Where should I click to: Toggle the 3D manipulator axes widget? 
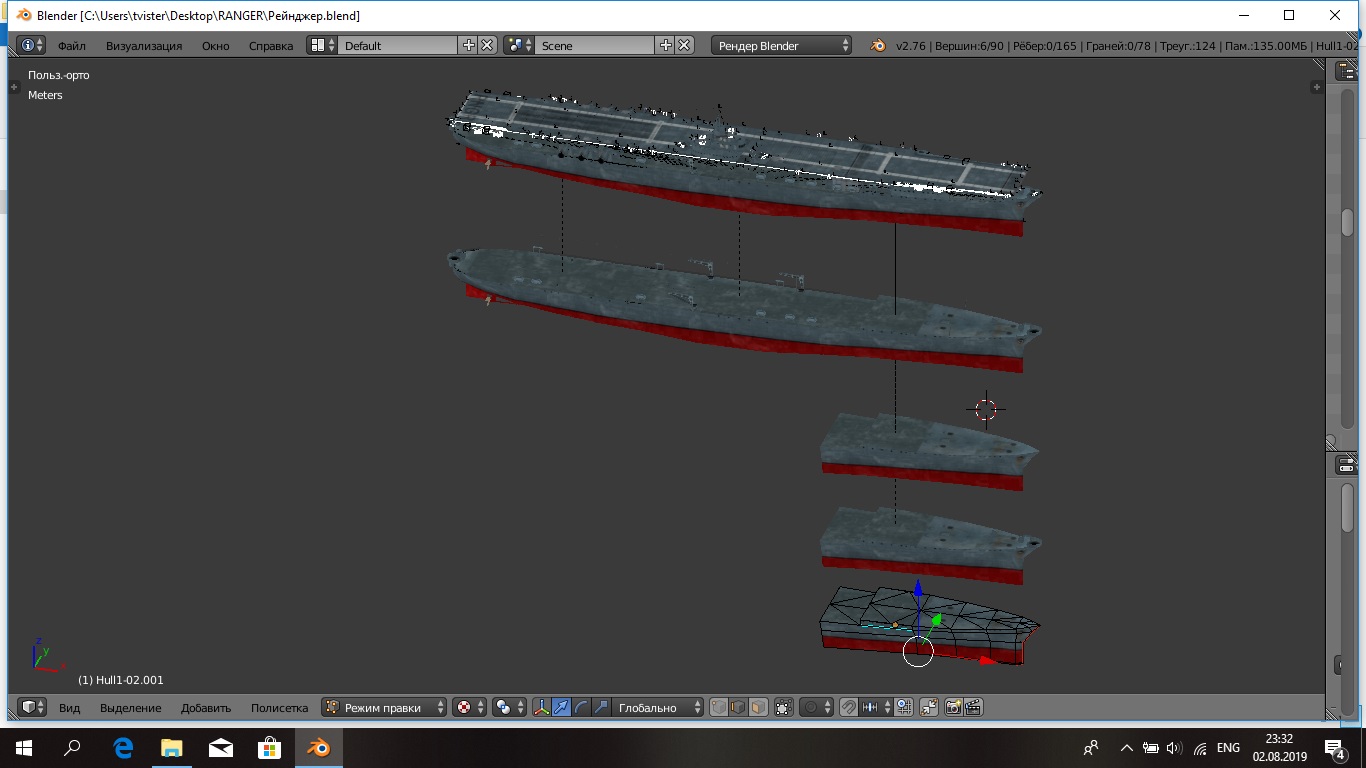[x=542, y=707]
